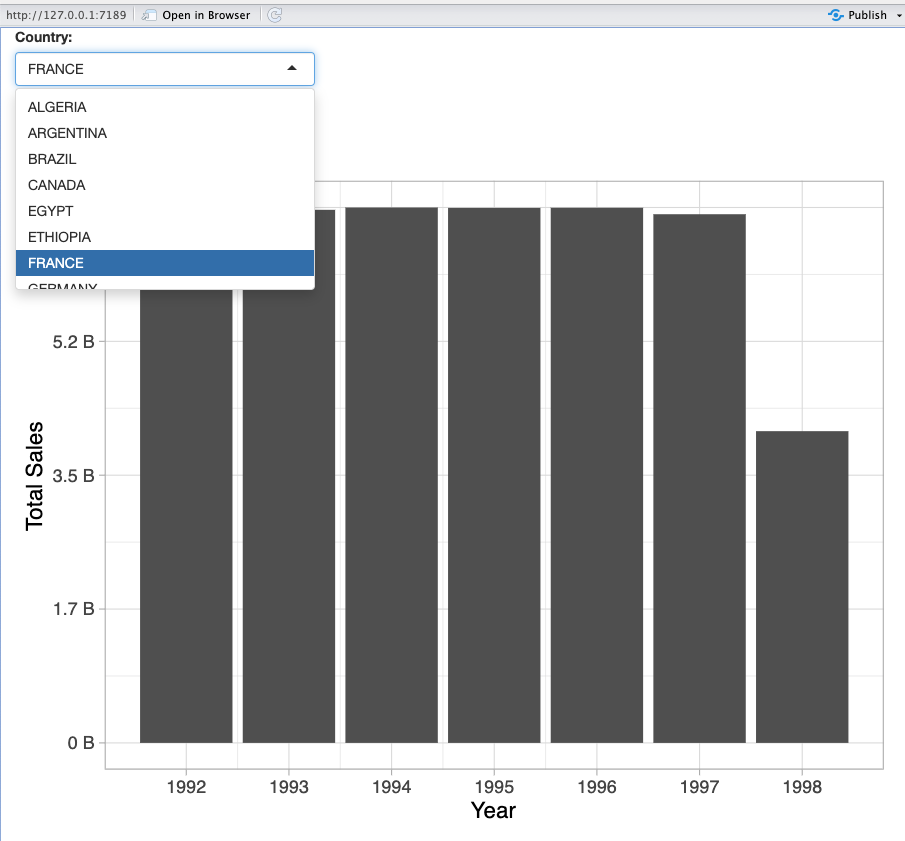Select the partially visible GERMANY option
The height and width of the screenshot is (841, 905).
pos(63,286)
